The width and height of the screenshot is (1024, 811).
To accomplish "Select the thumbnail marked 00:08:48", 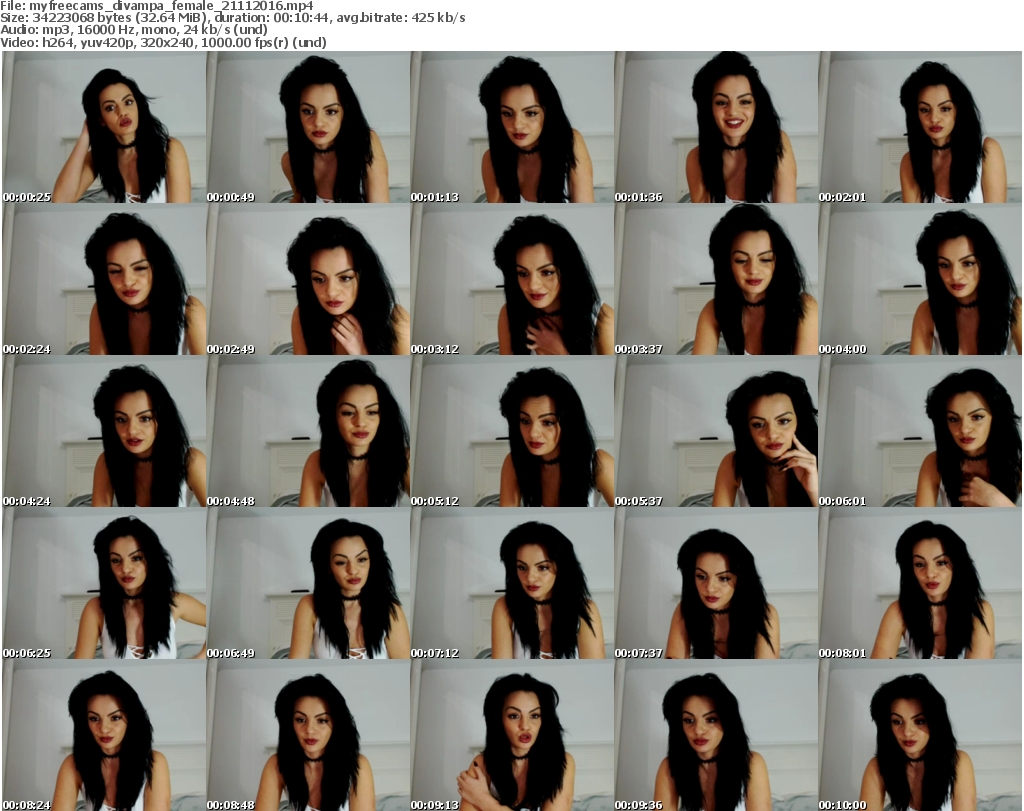I will pyautogui.click(x=308, y=735).
